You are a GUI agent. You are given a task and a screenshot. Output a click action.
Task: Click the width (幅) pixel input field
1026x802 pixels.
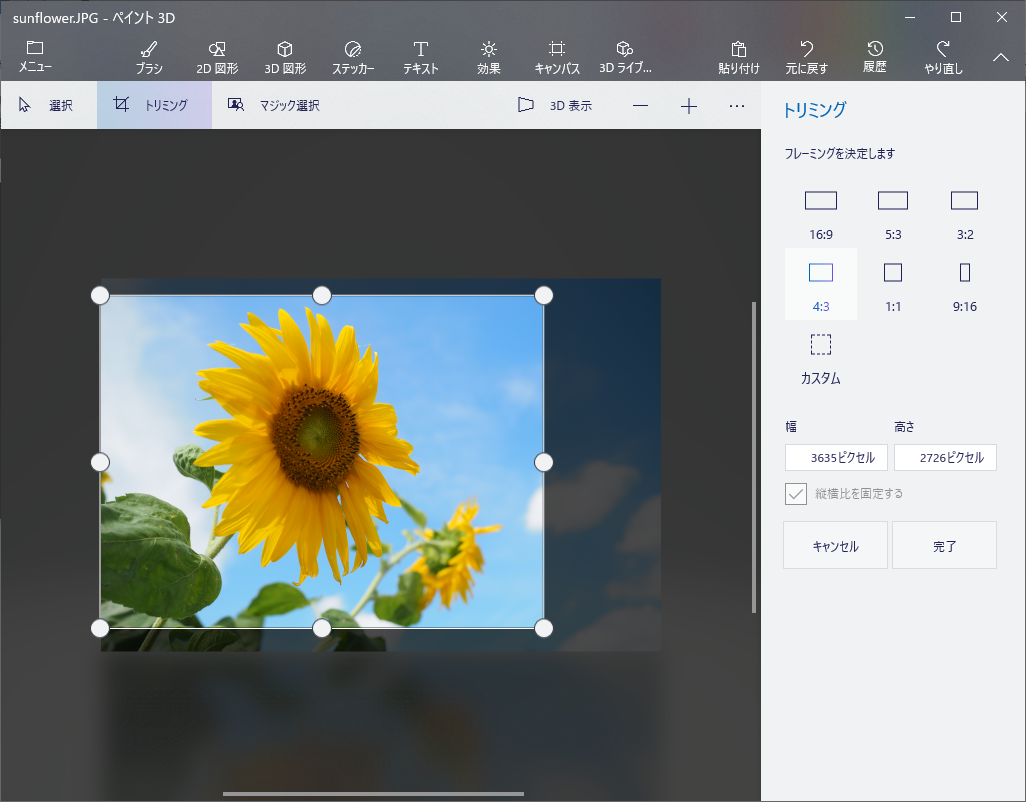coord(836,458)
